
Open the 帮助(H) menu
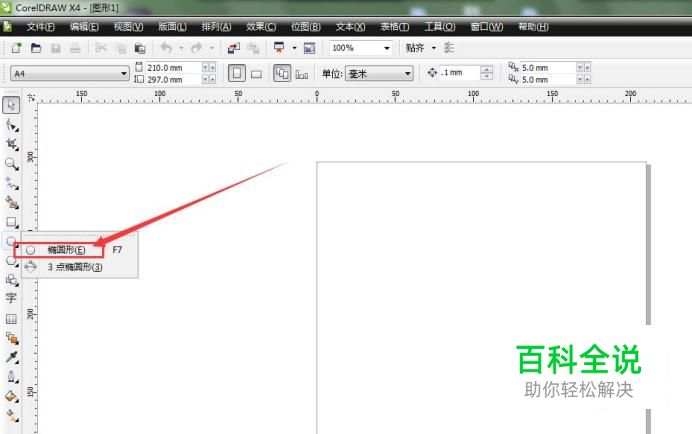point(533,27)
